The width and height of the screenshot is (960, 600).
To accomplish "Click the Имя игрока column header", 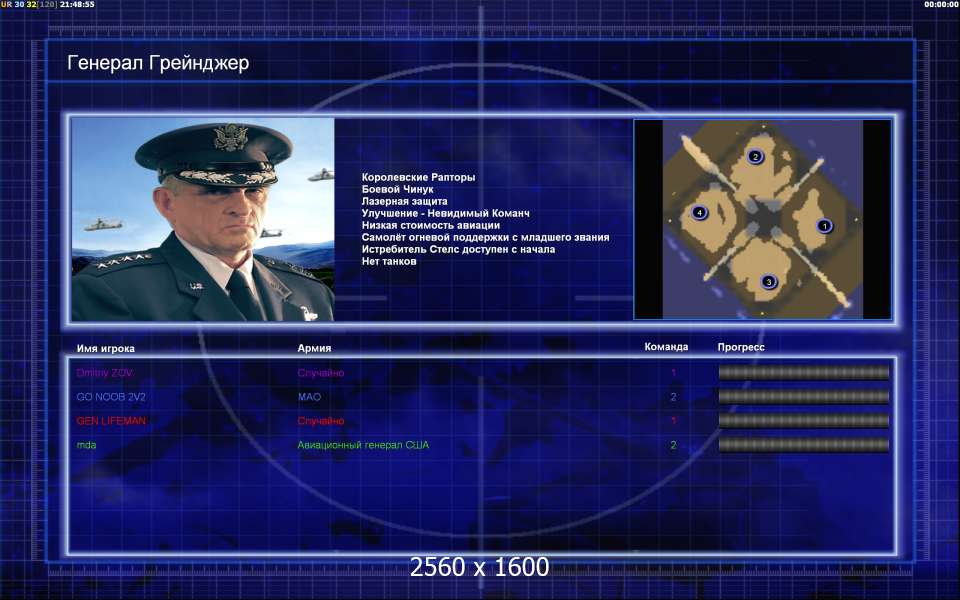I will click(105, 348).
